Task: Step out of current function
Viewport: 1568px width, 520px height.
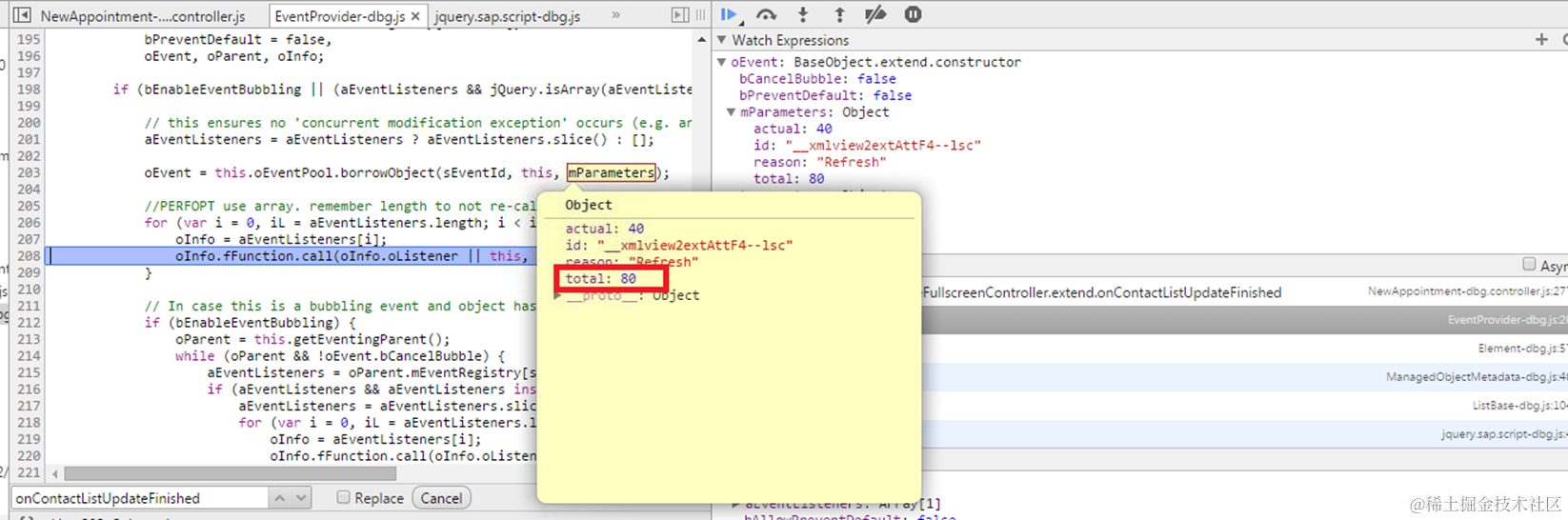Action: pos(839,14)
